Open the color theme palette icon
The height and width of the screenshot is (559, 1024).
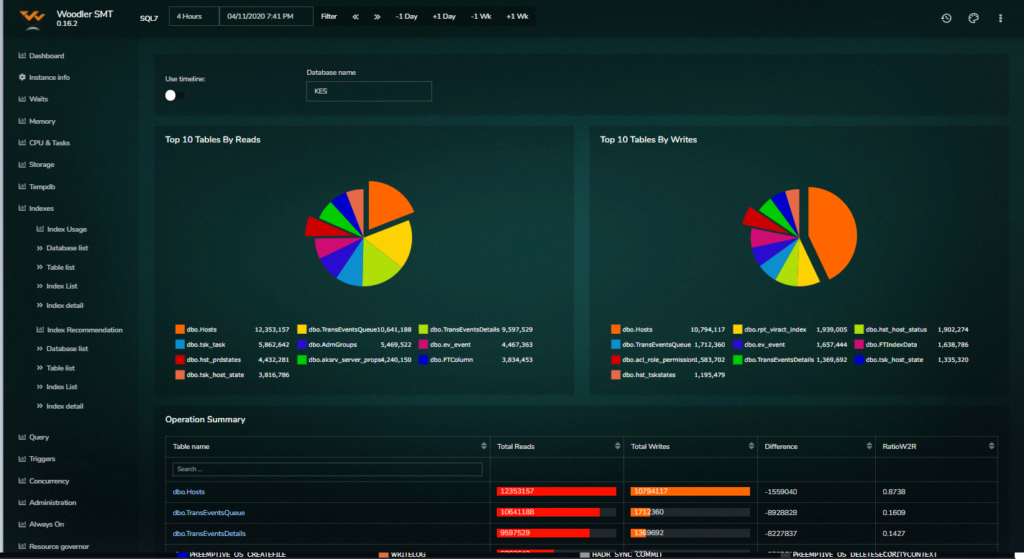point(973,18)
